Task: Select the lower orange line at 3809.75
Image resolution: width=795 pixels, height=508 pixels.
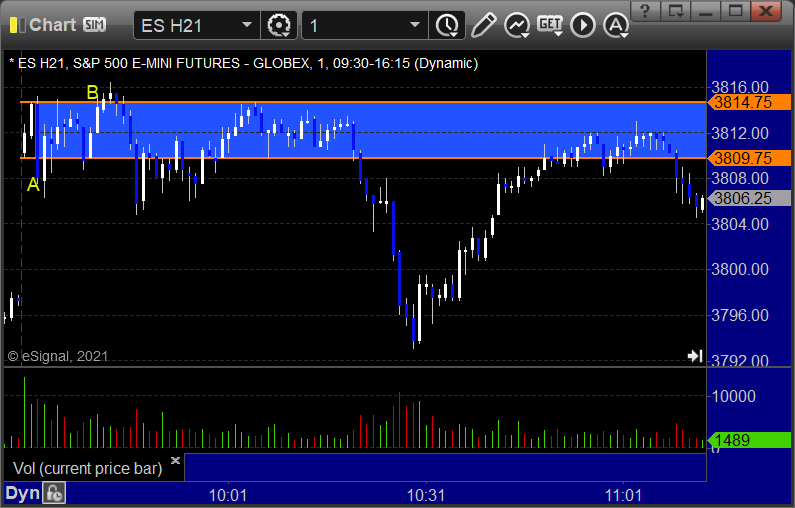Action: (363, 158)
